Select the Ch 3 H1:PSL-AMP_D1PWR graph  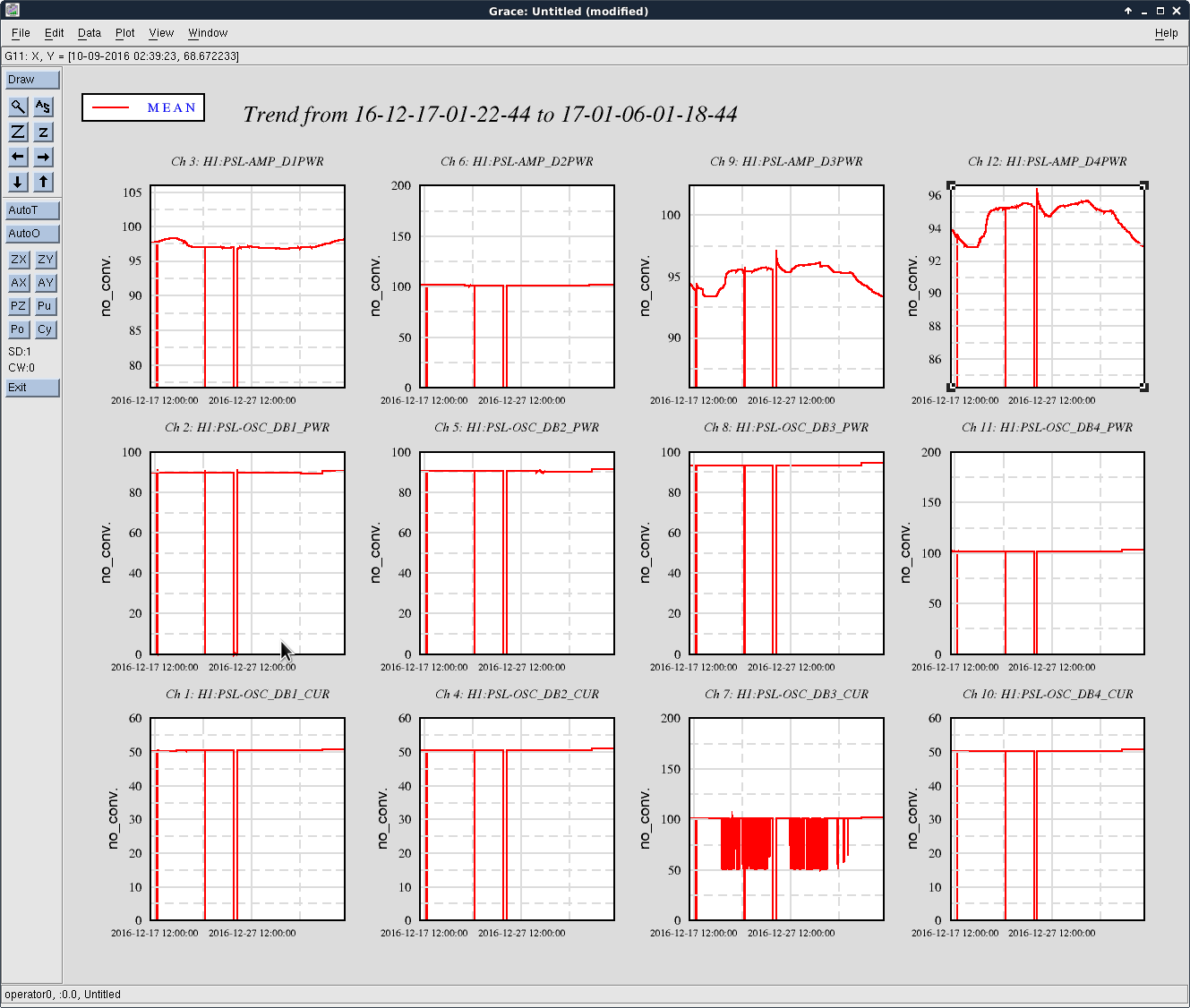pos(248,286)
